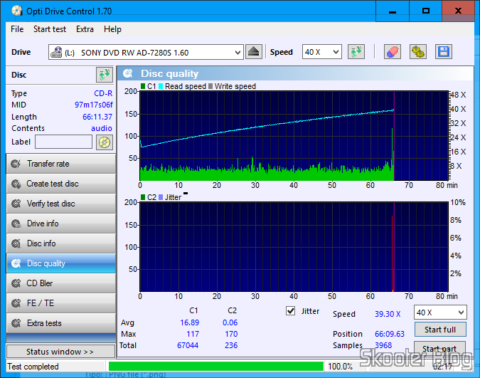Click the refresh speed icon beside Speed
Viewport: 480px width, 378px height.
356,52
